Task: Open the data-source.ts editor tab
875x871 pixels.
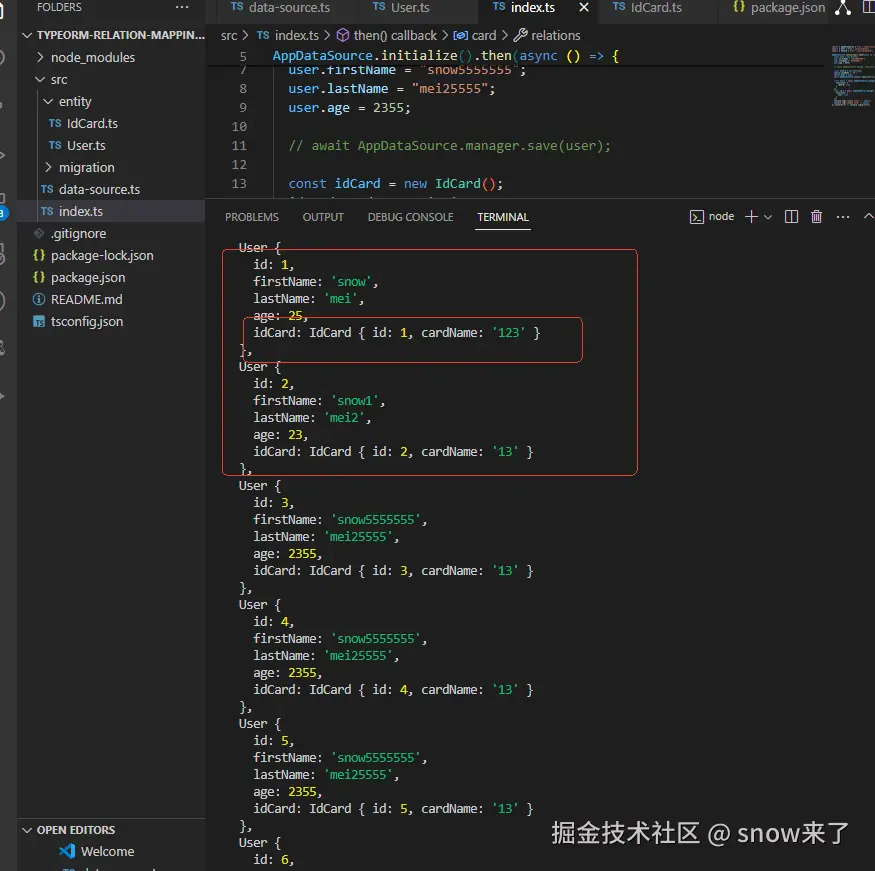Action: tap(281, 8)
